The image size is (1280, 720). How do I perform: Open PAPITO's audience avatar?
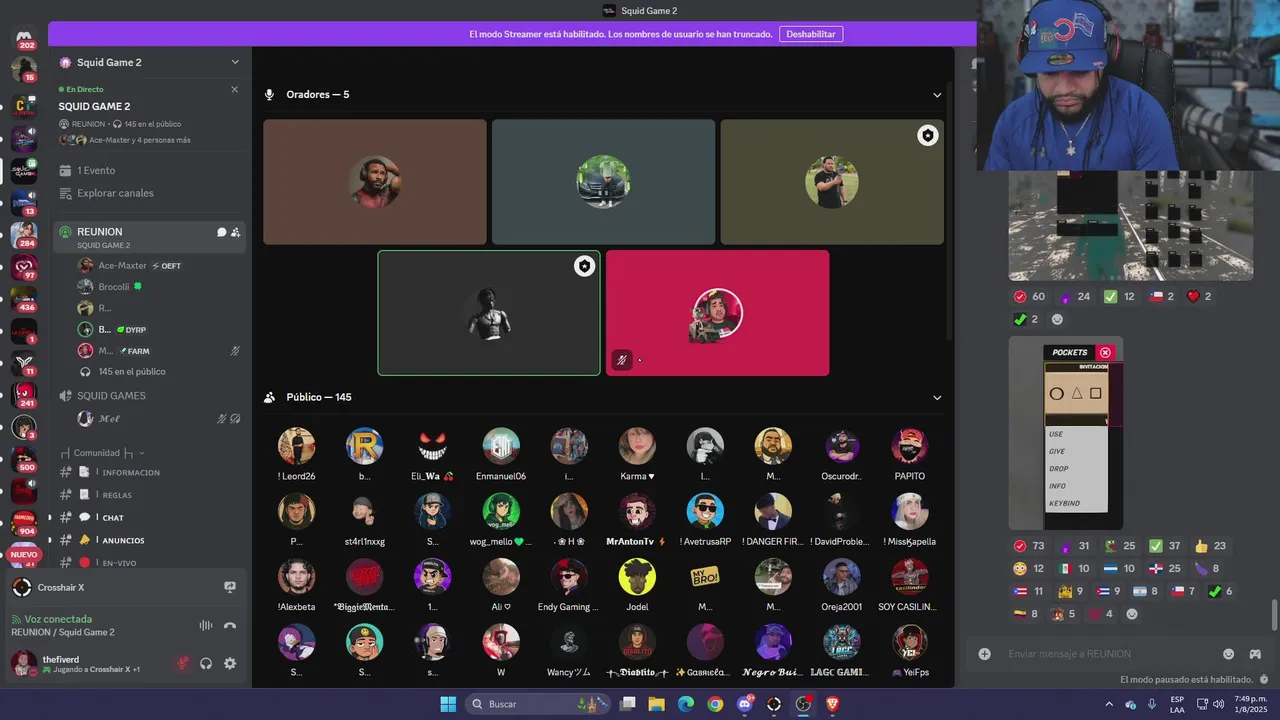click(x=910, y=446)
